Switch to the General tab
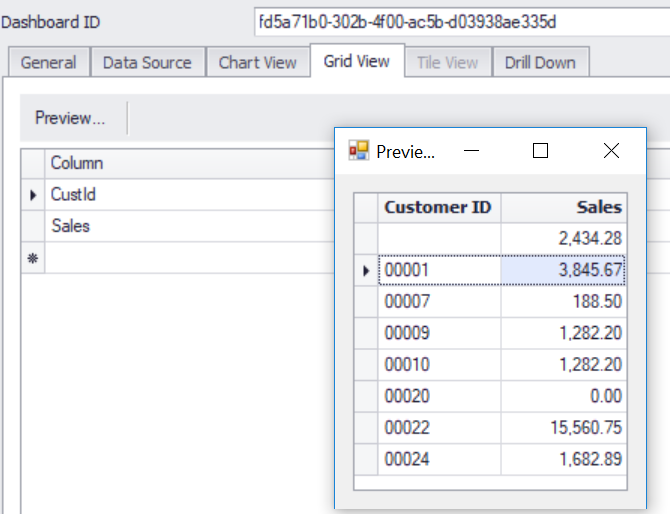The height and width of the screenshot is (514, 670). pos(48,62)
